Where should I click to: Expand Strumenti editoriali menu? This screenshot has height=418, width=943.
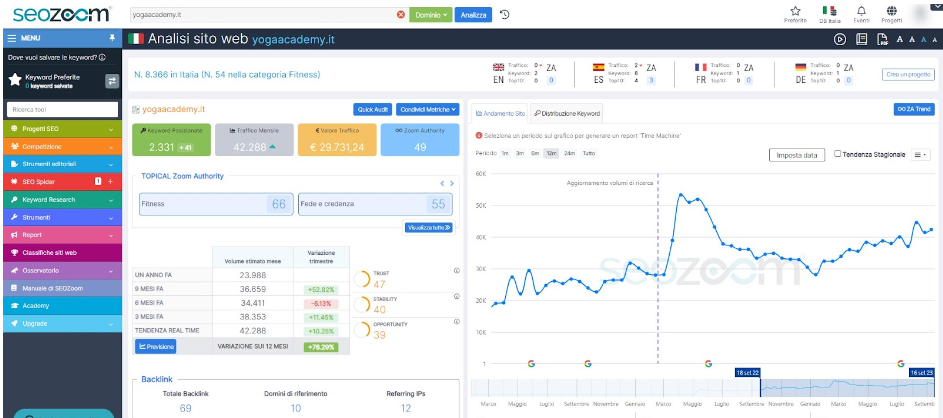[x=63, y=164]
